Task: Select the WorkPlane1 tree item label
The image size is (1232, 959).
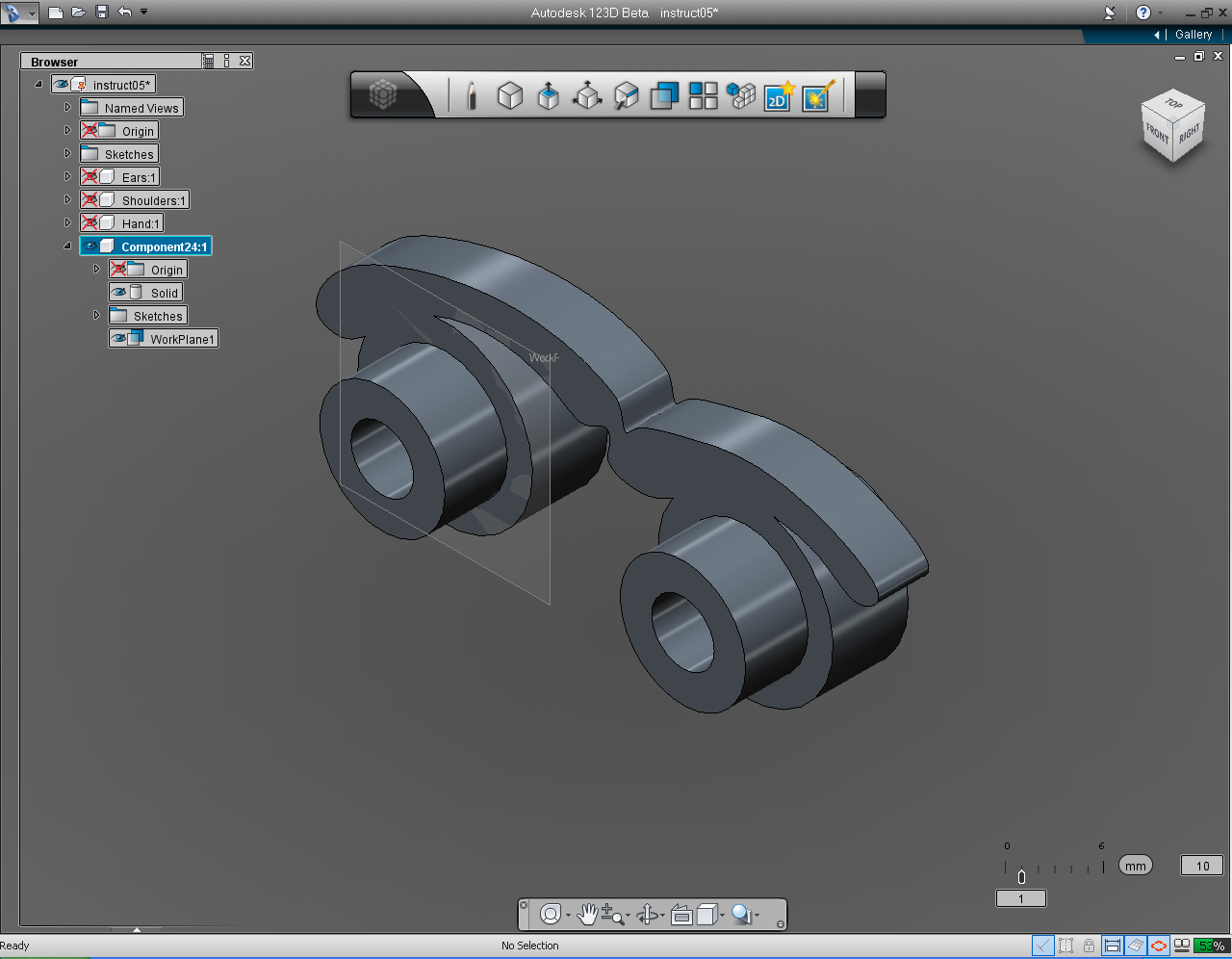Action: click(182, 339)
